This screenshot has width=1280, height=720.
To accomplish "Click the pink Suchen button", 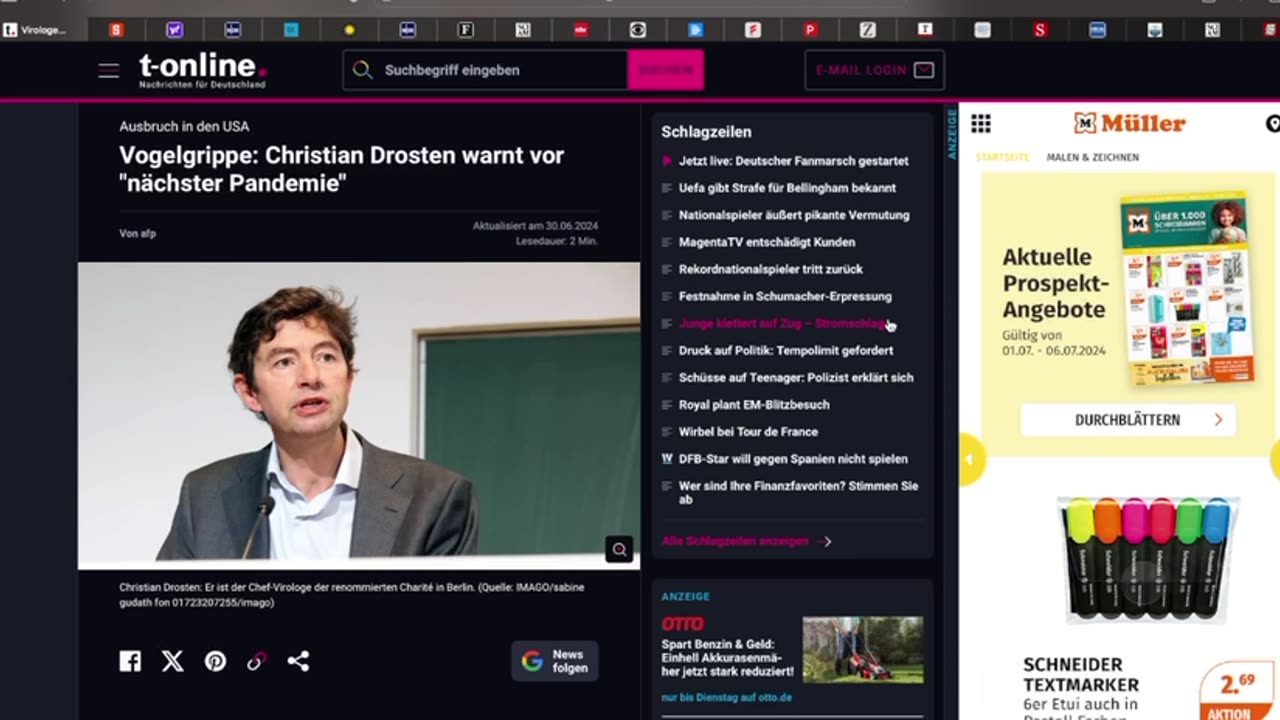I will [x=665, y=70].
